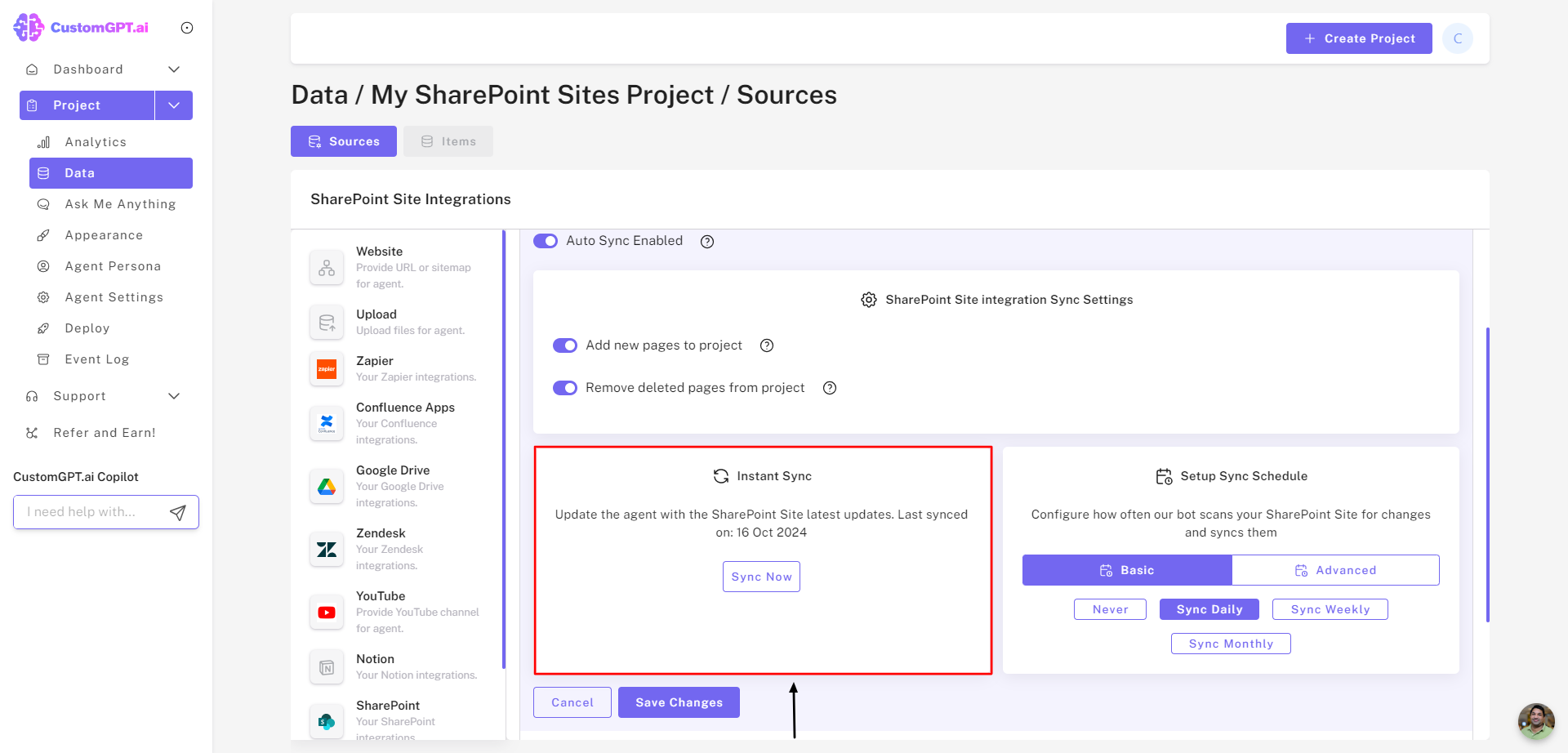
Task: Switch to Basic schedule tab
Action: pos(1127,570)
